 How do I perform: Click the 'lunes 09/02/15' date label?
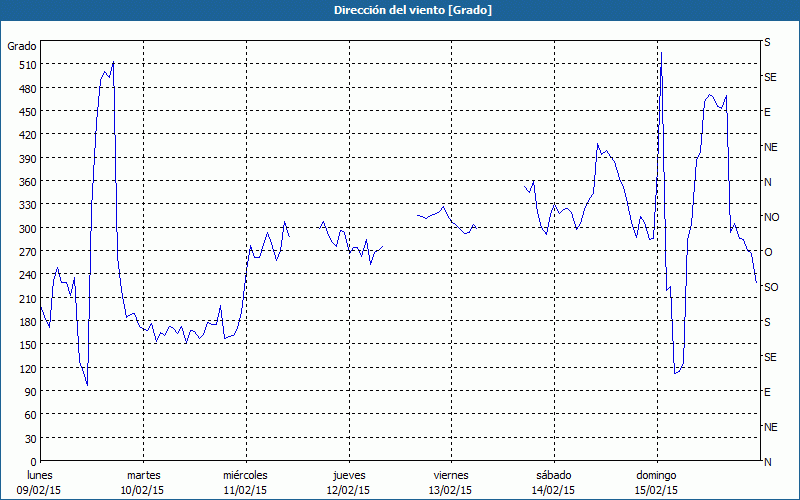pyautogui.click(x=40, y=482)
